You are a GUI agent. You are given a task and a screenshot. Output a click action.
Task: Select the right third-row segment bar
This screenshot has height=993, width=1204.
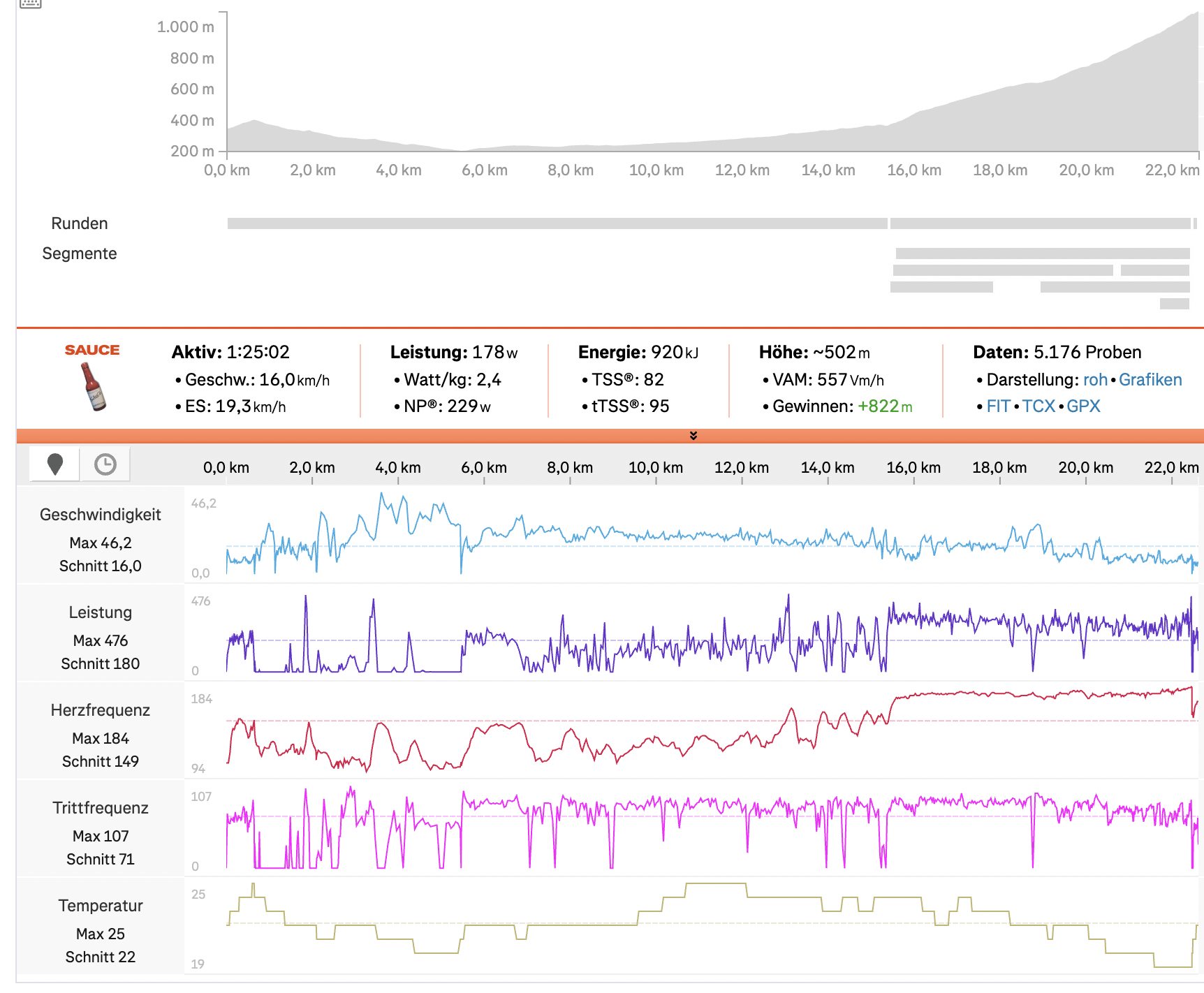click(x=1115, y=287)
